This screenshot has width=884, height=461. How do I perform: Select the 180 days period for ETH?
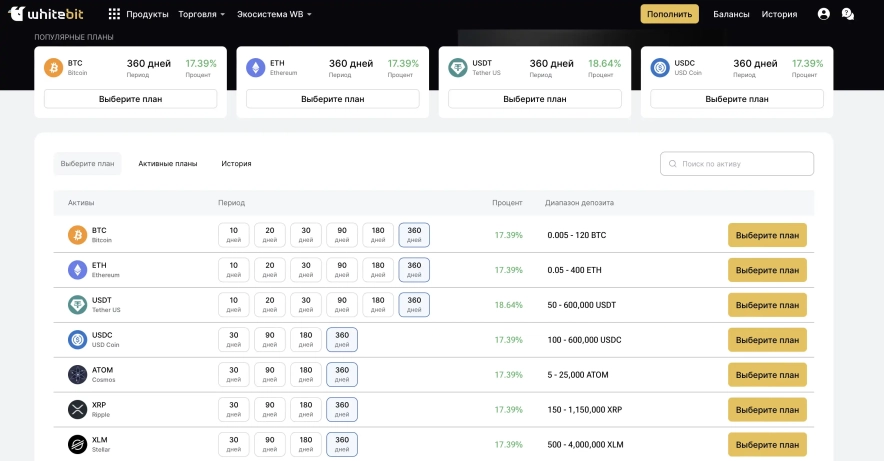[x=378, y=270]
